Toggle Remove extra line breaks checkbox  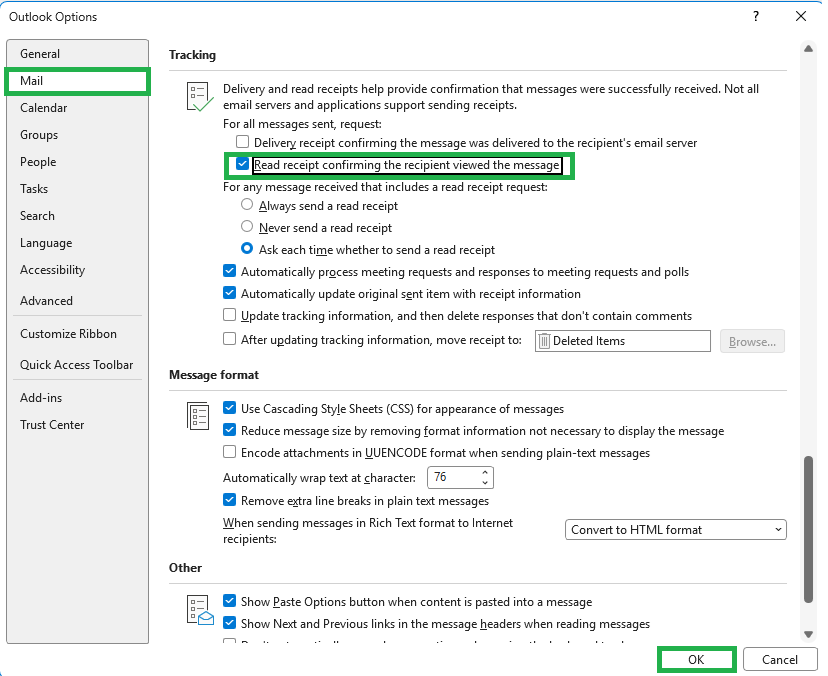pyautogui.click(x=229, y=500)
